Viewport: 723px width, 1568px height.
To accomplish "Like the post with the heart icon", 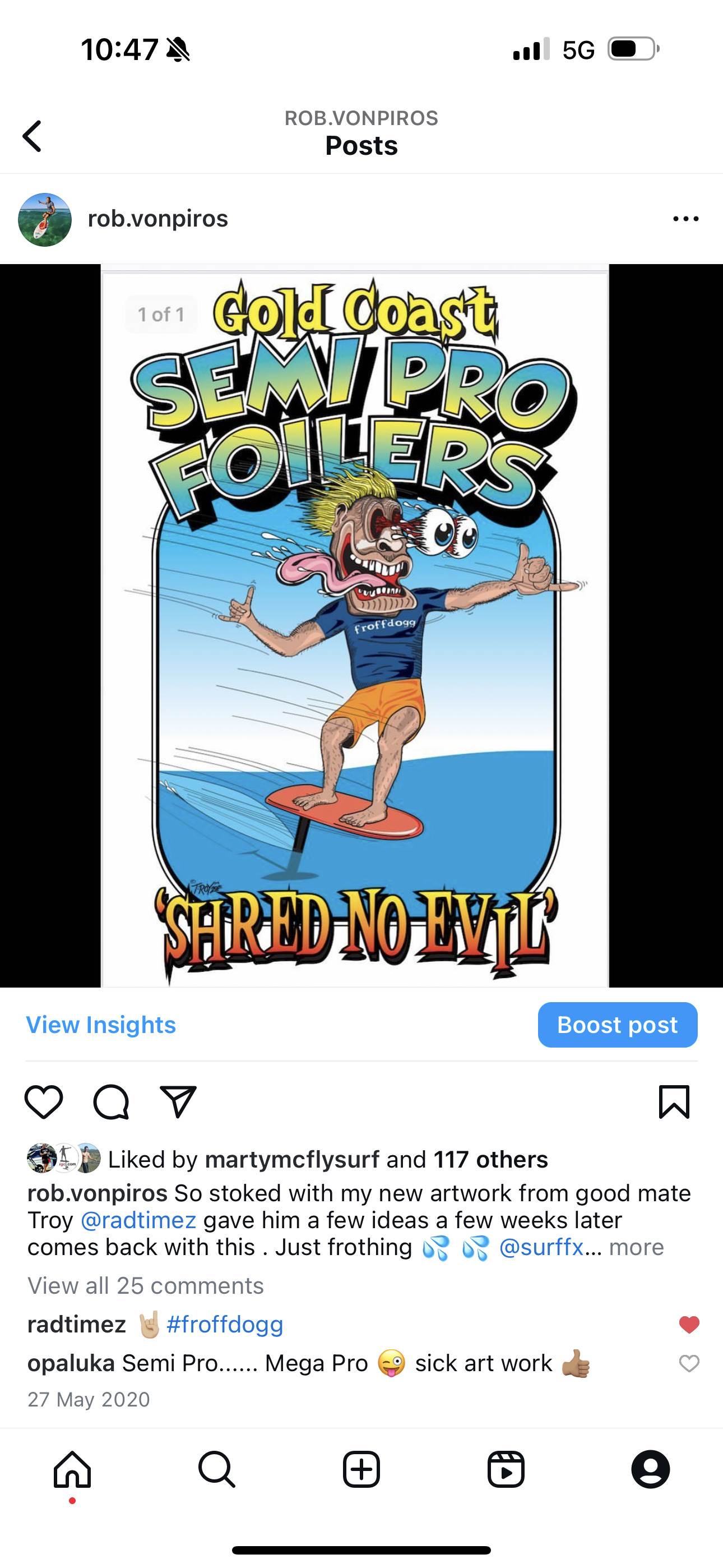I will point(44,1102).
